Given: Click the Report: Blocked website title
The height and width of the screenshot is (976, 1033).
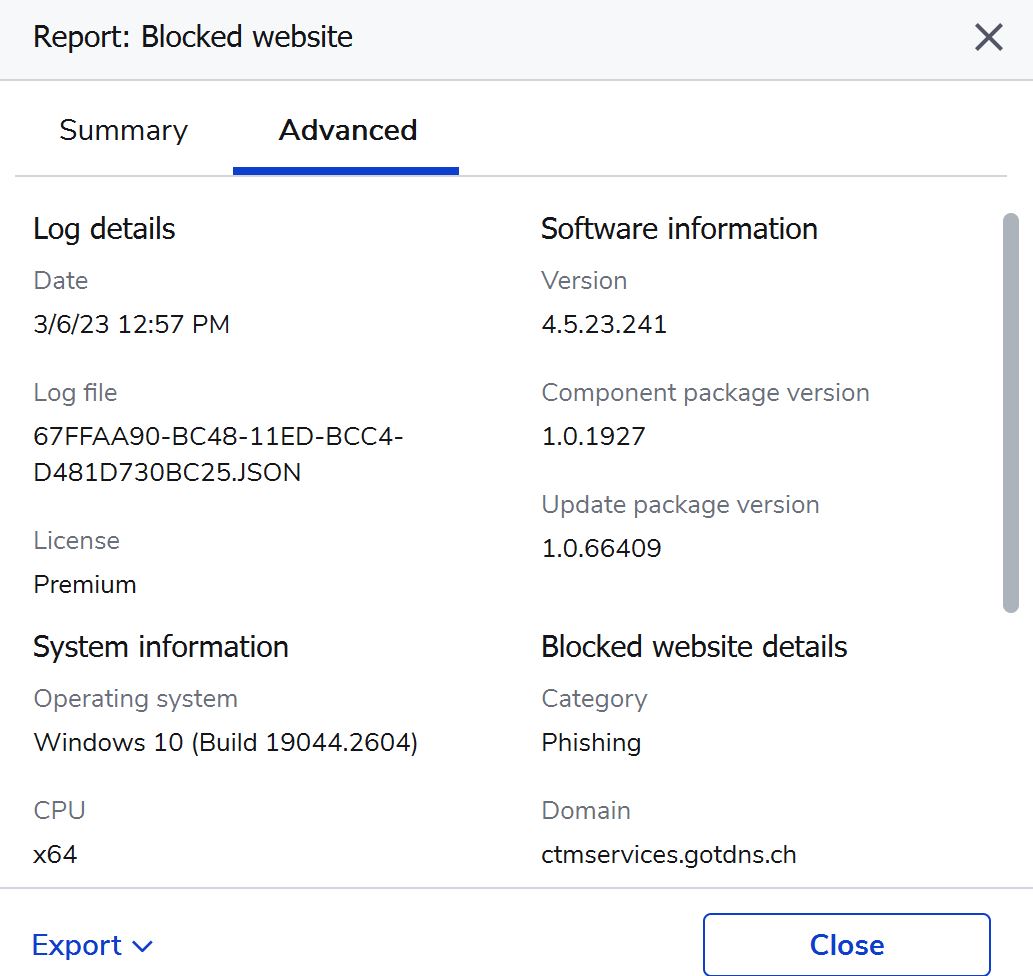Looking at the screenshot, I should click(x=193, y=38).
